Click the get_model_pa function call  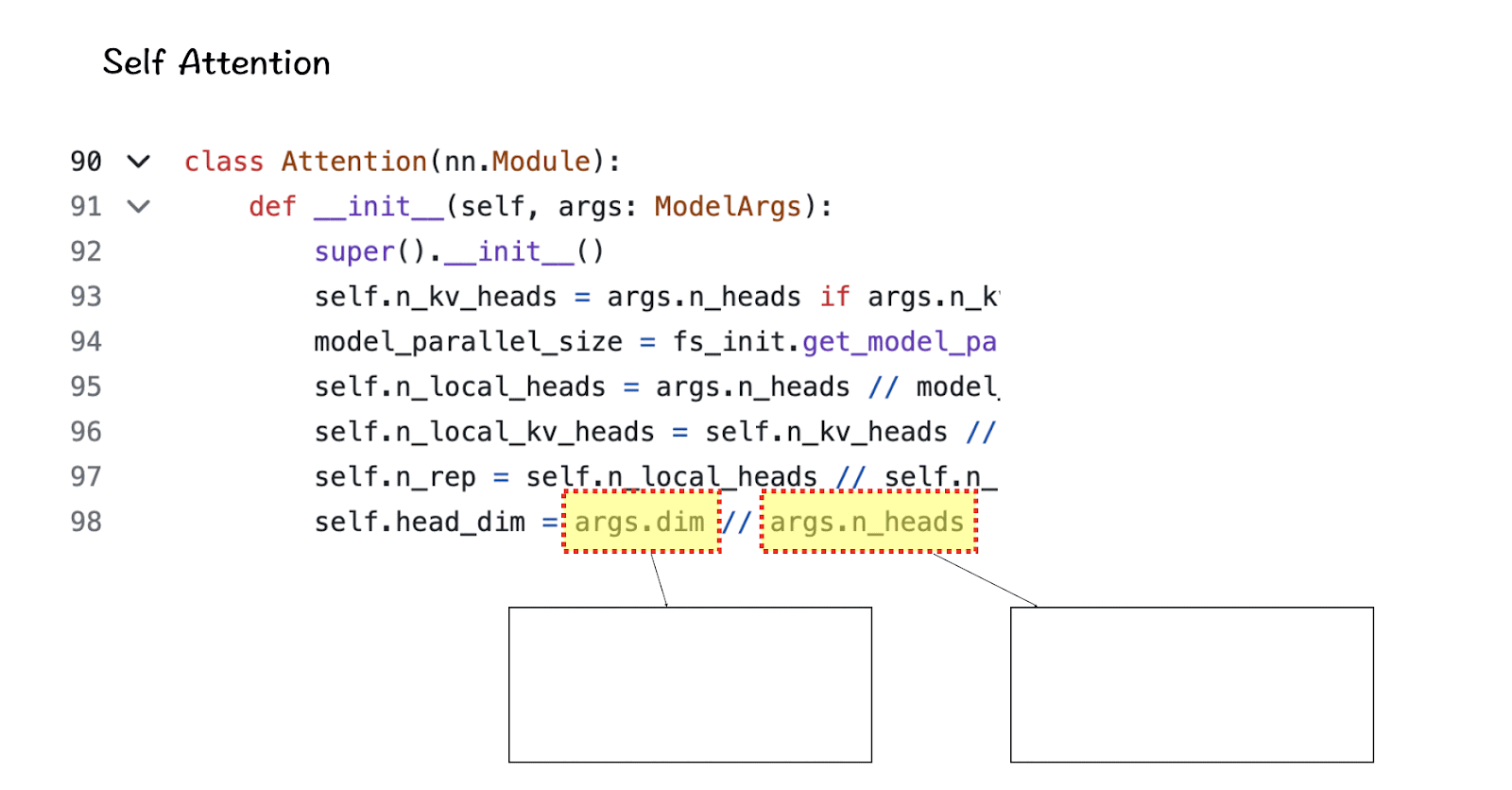click(x=899, y=341)
